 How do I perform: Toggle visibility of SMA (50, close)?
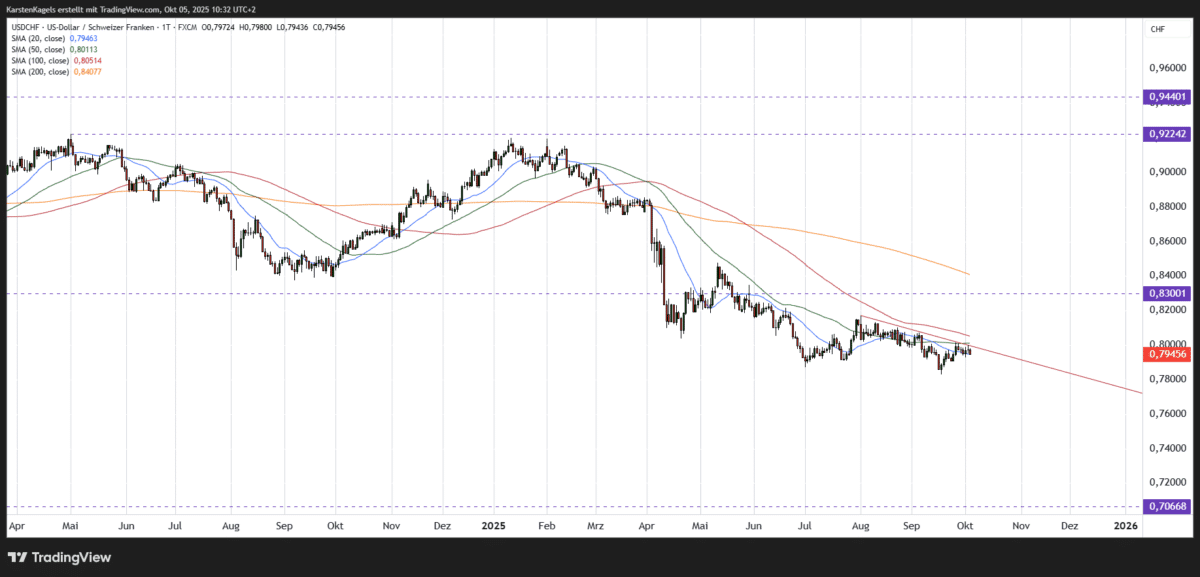pos(37,48)
